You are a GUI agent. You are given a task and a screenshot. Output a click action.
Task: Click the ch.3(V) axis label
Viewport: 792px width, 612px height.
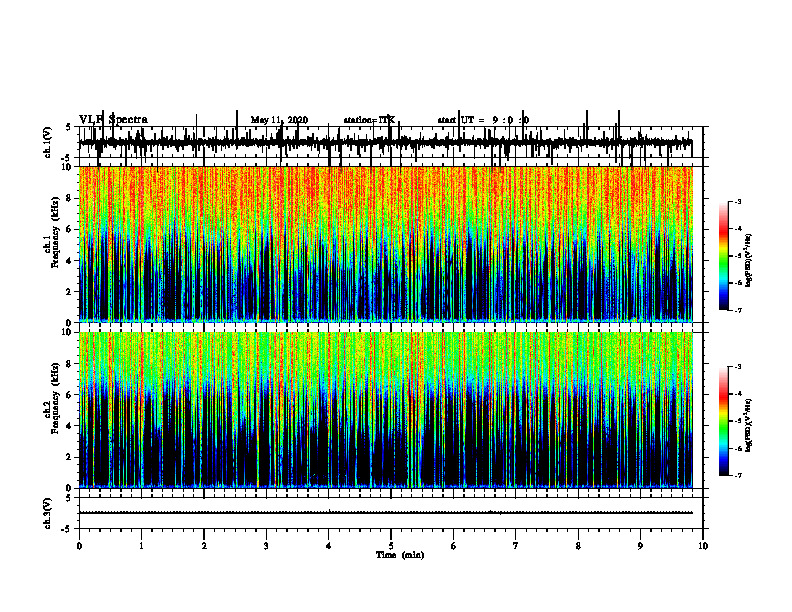coord(47,513)
